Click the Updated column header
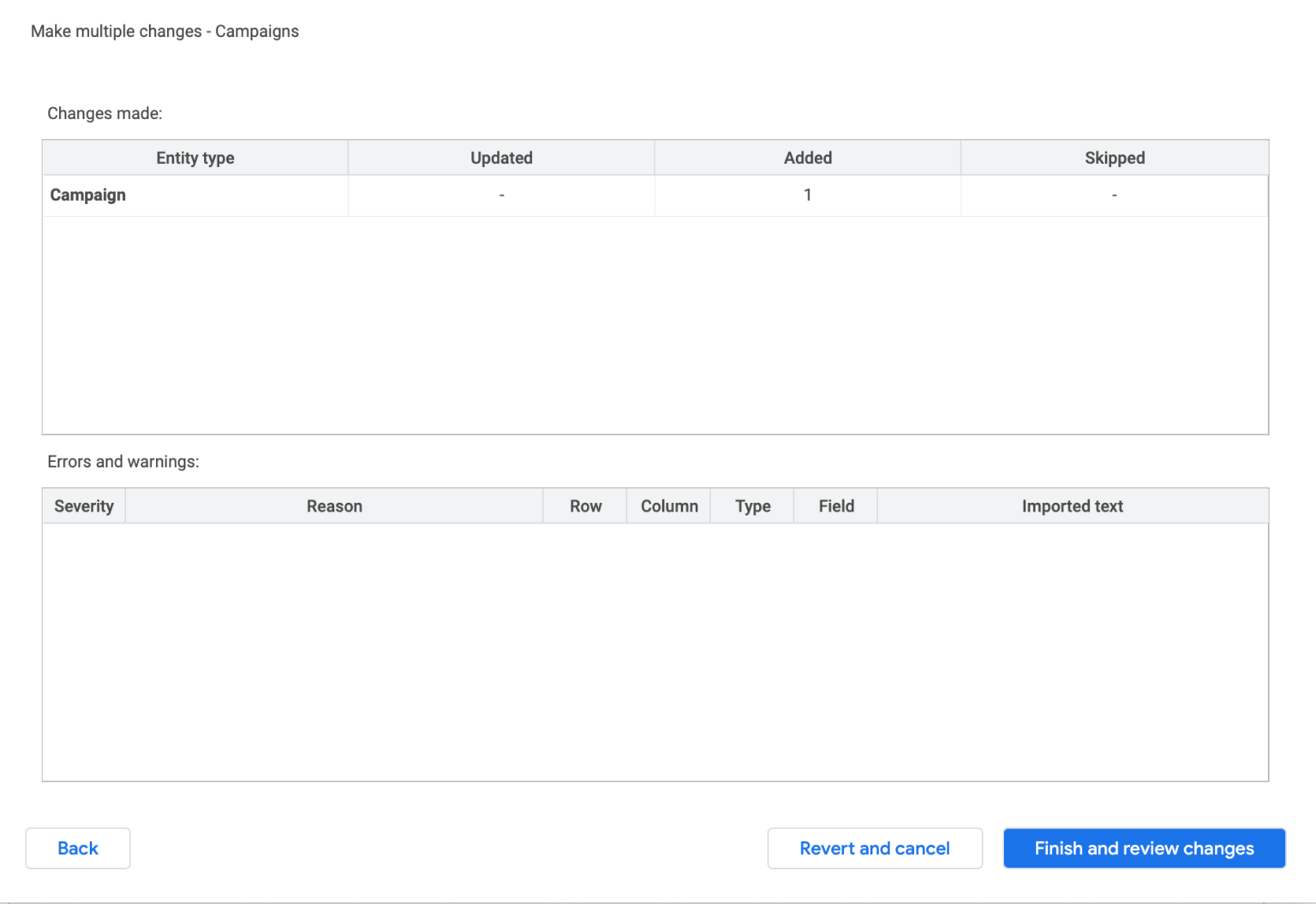This screenshot has height=904, width=1316. click(500, 158)
